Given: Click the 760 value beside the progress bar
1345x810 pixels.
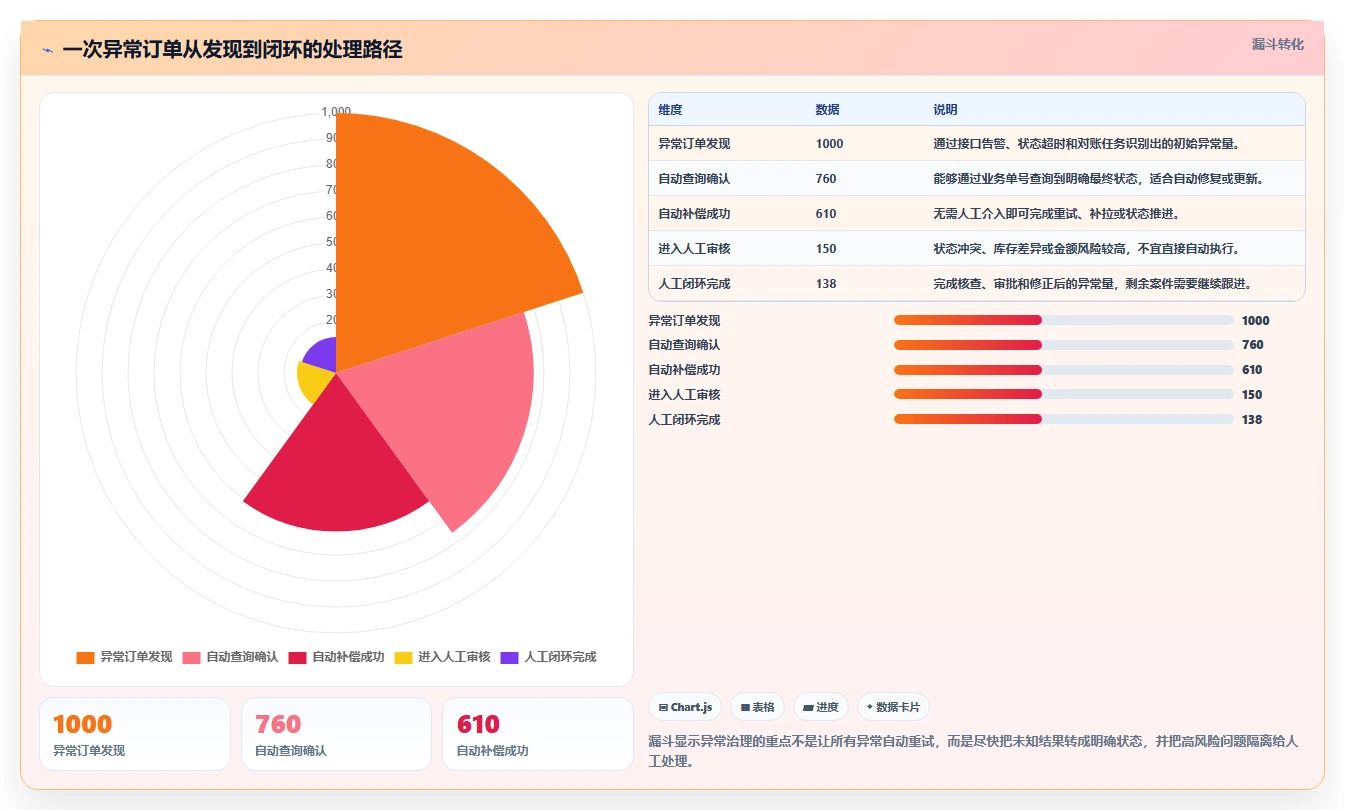Looking at the screenshot, I should (x=1252, y=345).
